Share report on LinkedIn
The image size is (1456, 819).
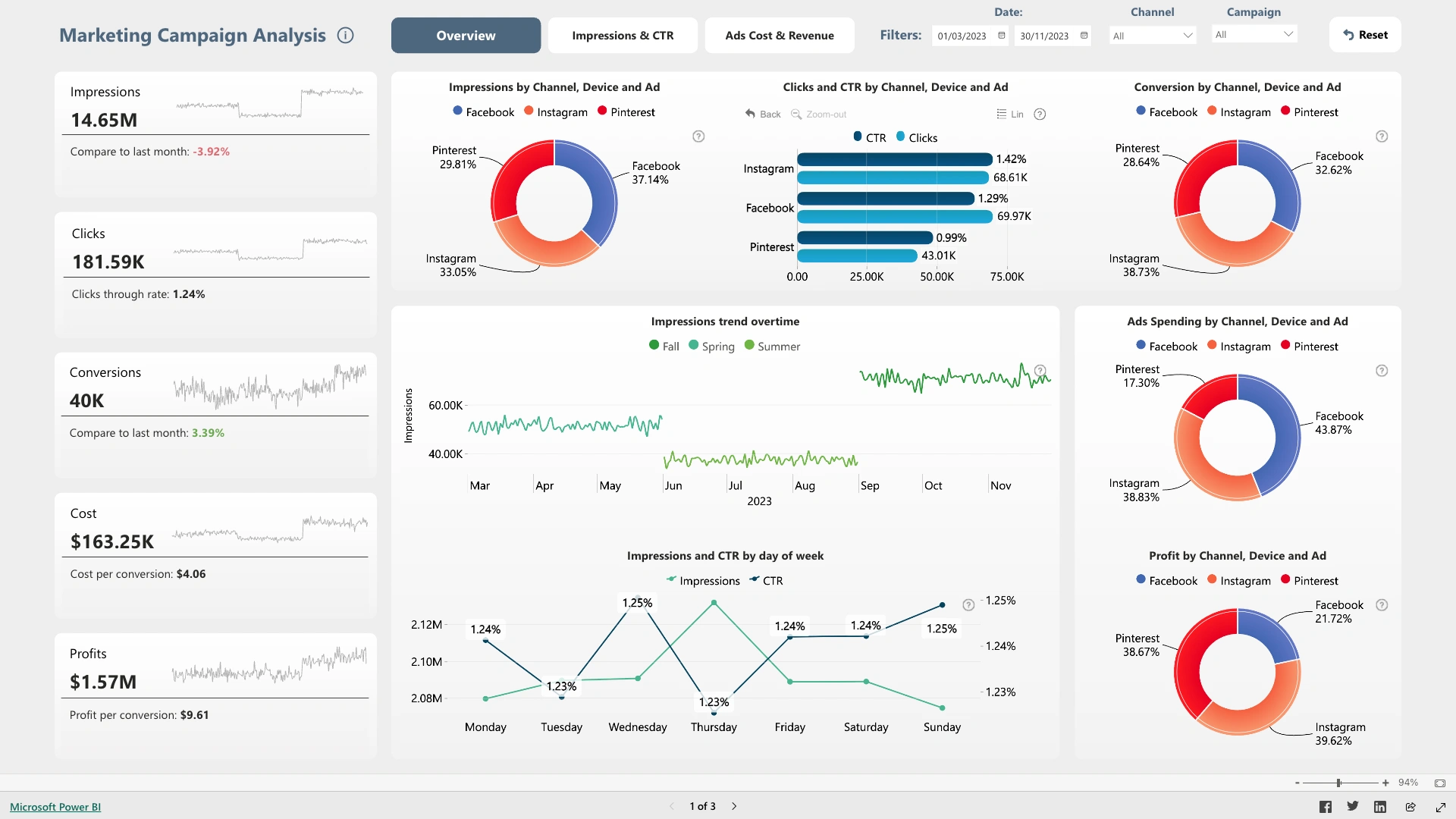tap(1380, 807)
